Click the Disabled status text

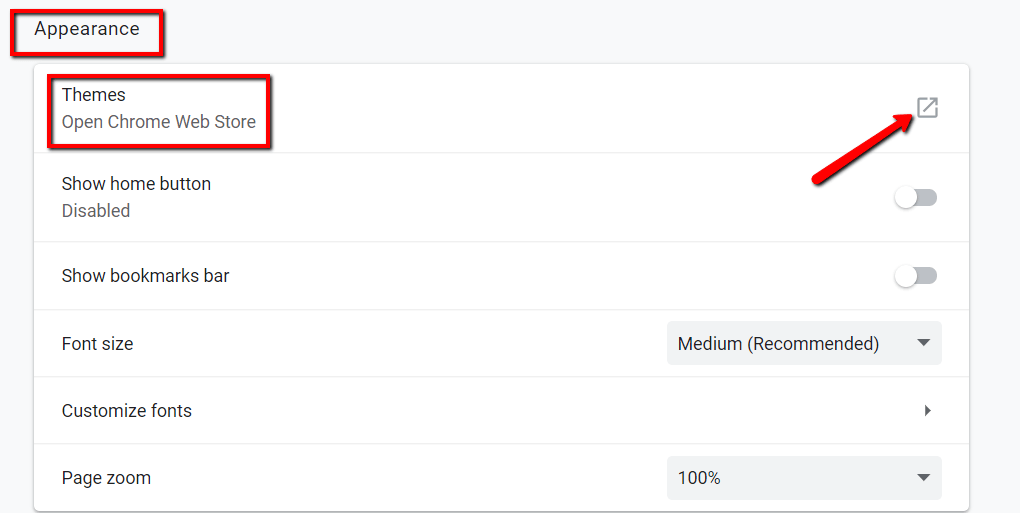click(96, 211)
